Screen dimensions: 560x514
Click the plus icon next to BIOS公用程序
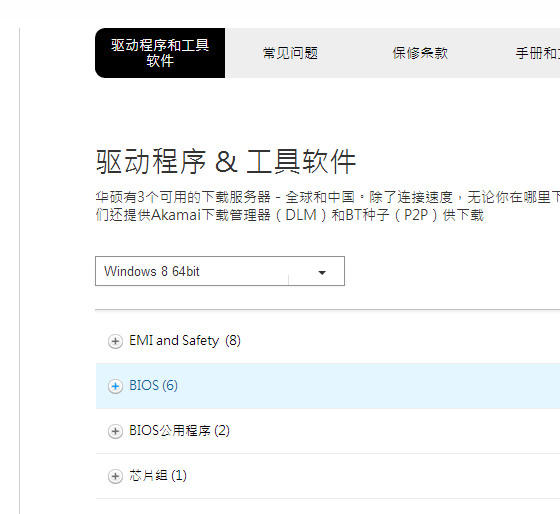(115, 431)
